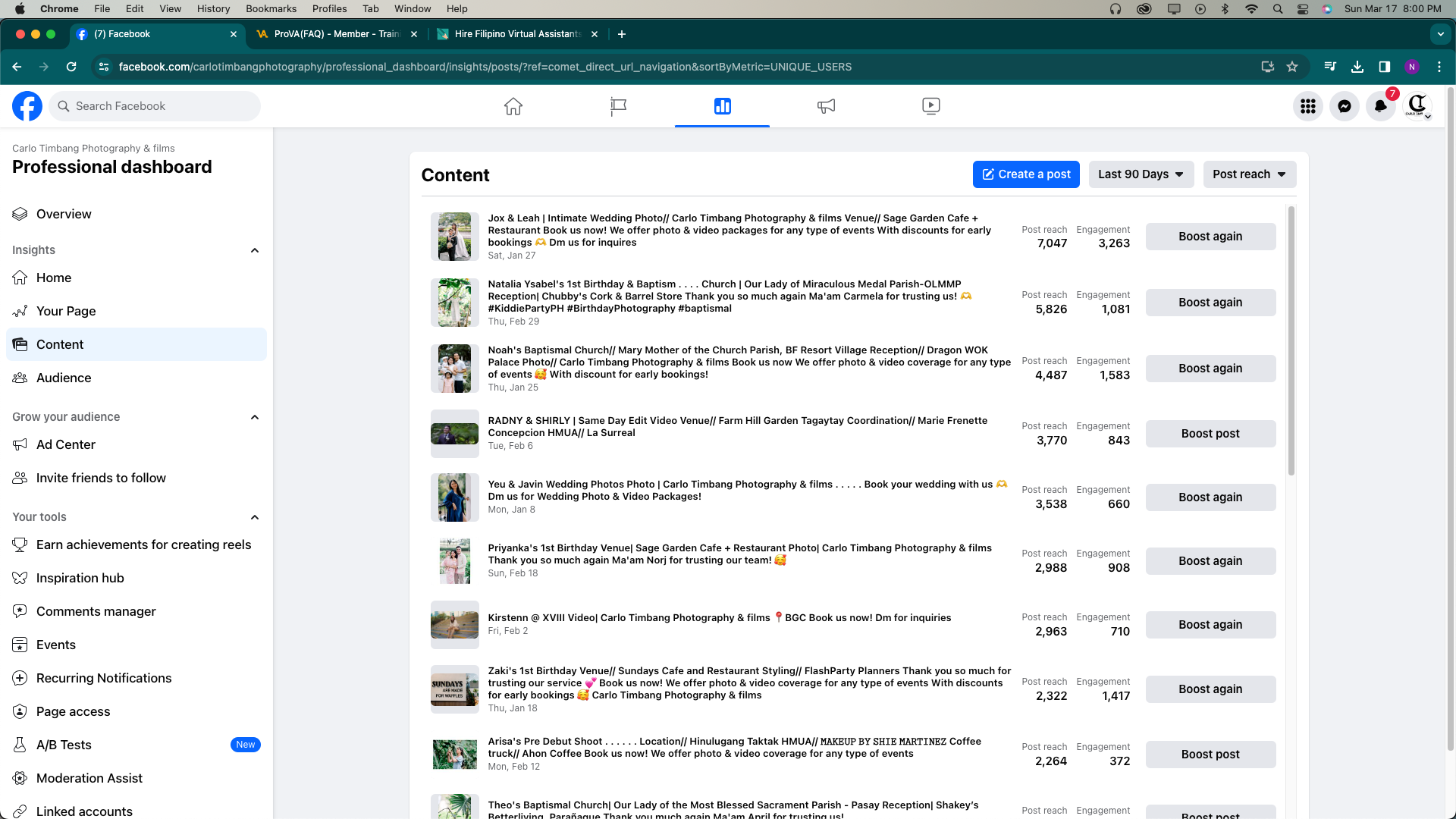1456x819 pixels.
Task: Open Ad Center megaphone icon in top bar
Action: 826,106
